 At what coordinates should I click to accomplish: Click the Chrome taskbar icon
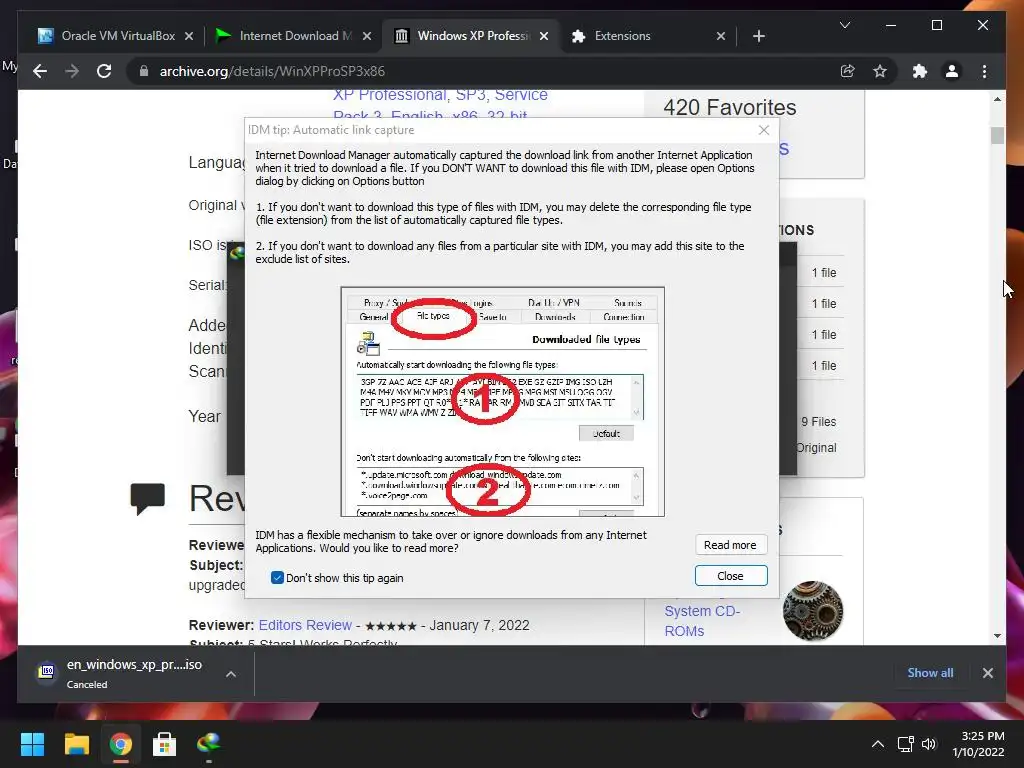(x=120, y=744)
